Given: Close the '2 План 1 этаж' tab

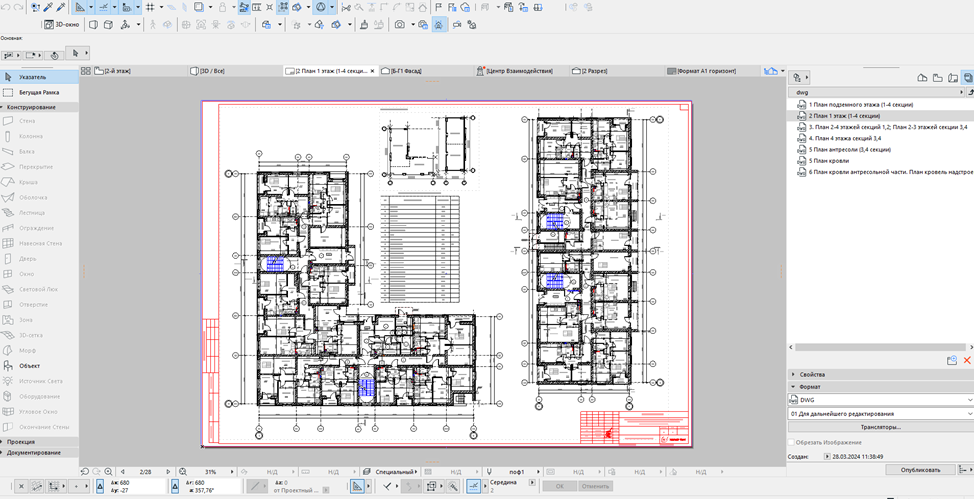Looking at the screenshot, I should (373, 71).
